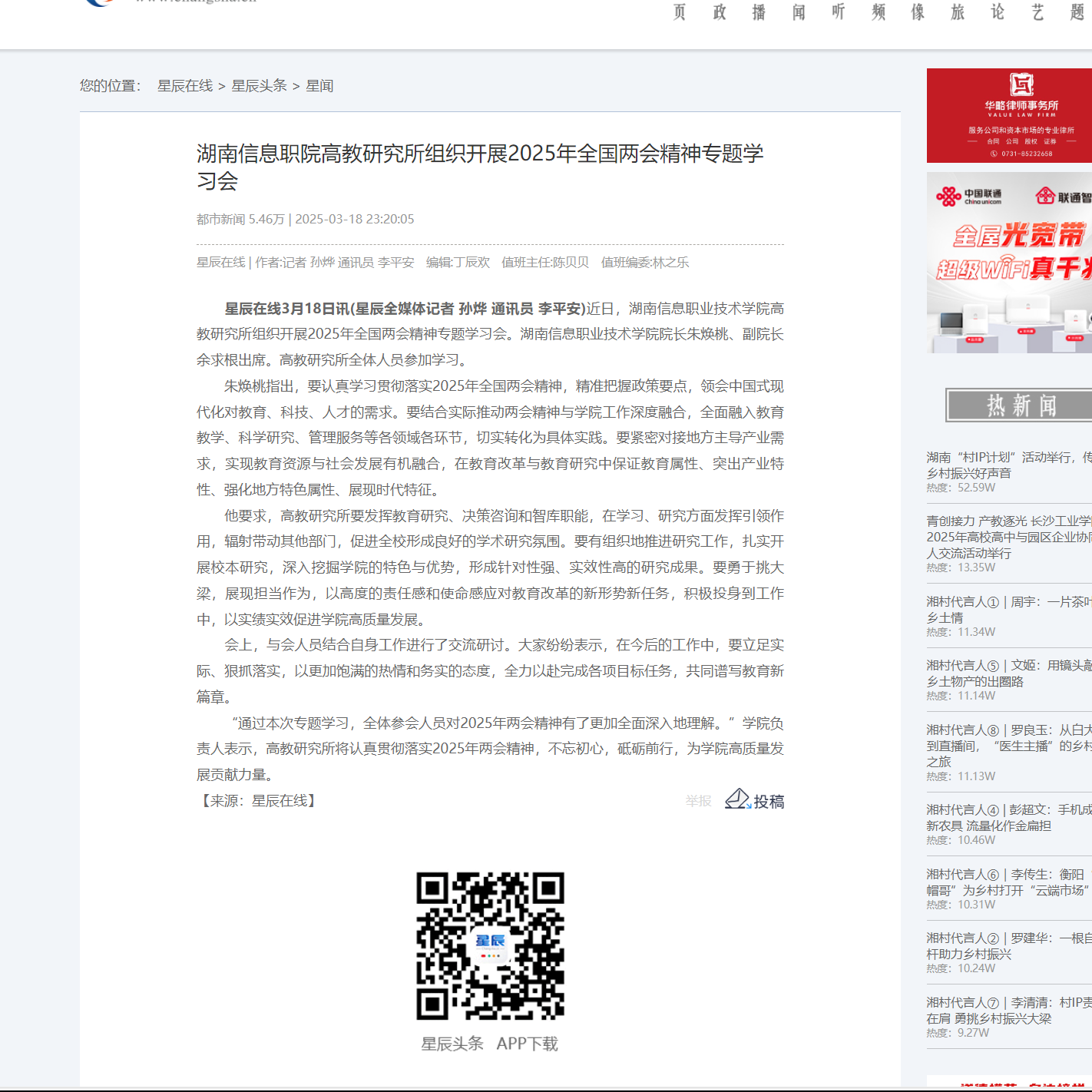Open 青创接力 产教逐光 news item
This screenshot has width=1092, height=1092.
1008,536
